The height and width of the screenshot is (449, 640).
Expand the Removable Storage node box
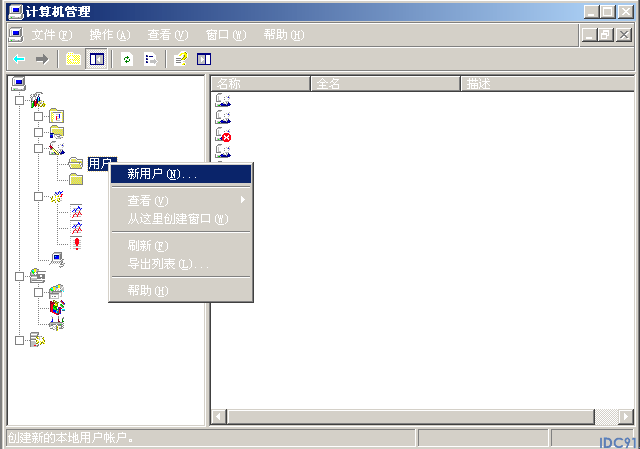coord(38,292)
